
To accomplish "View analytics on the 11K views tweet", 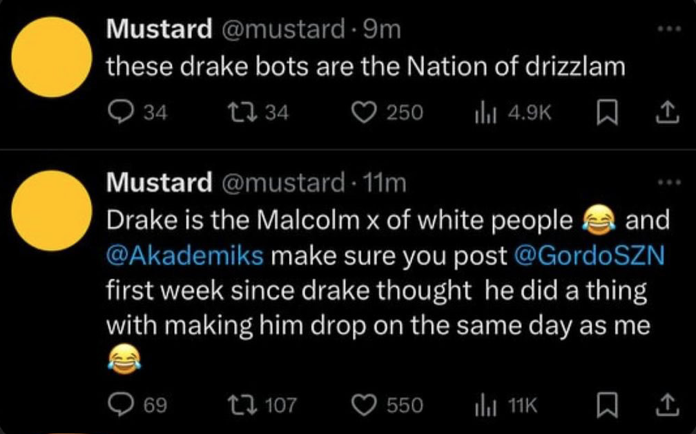I will pos(485,404).
